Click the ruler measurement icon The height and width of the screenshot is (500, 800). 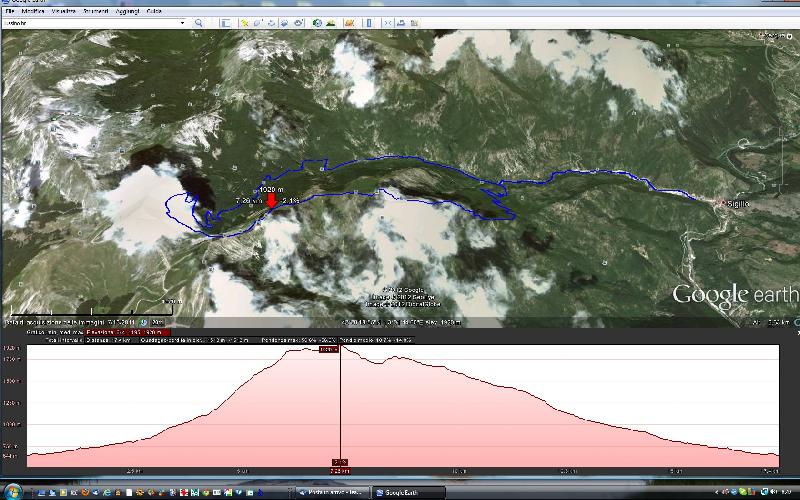click(x=369, y=23)
